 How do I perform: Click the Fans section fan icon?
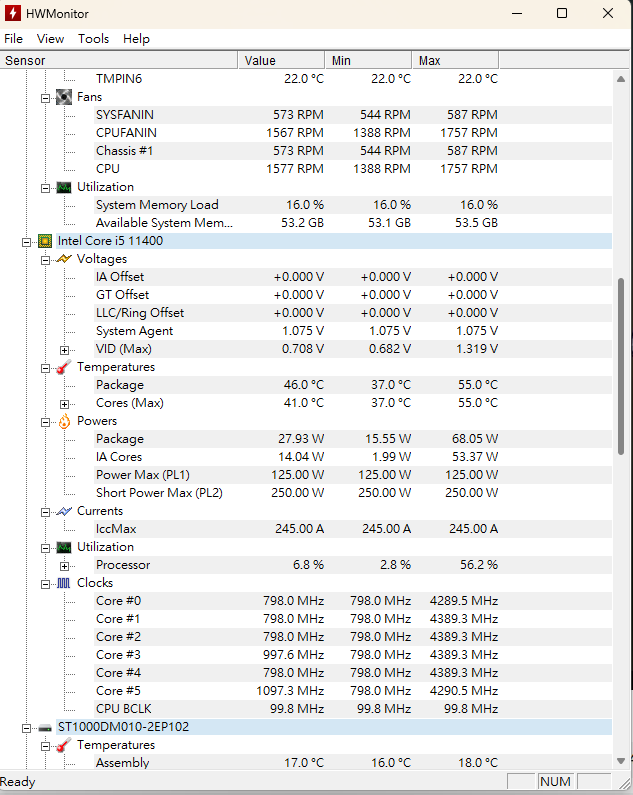(x=64, y=97)
